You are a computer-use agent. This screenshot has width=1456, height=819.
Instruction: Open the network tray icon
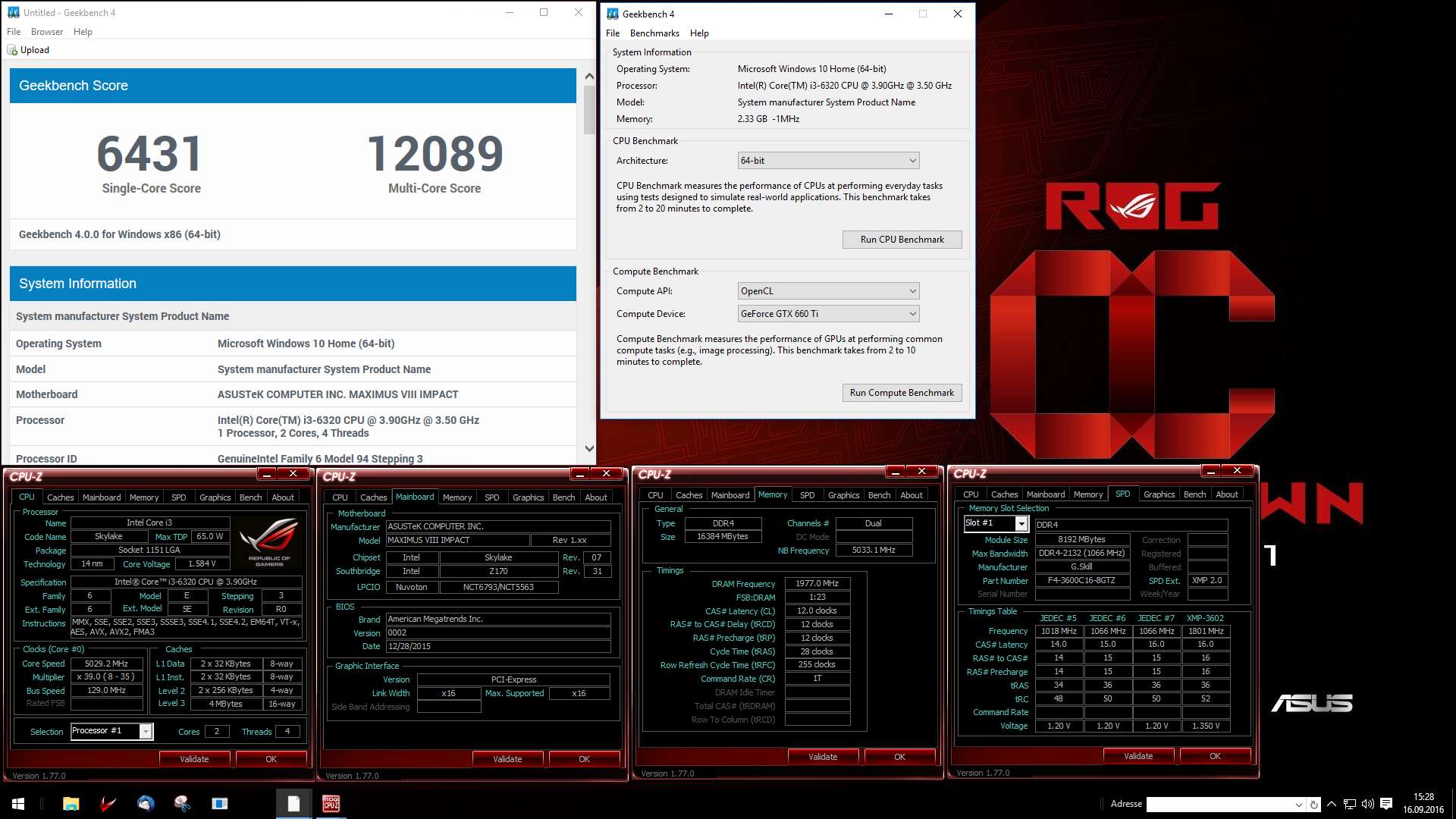1349,804
